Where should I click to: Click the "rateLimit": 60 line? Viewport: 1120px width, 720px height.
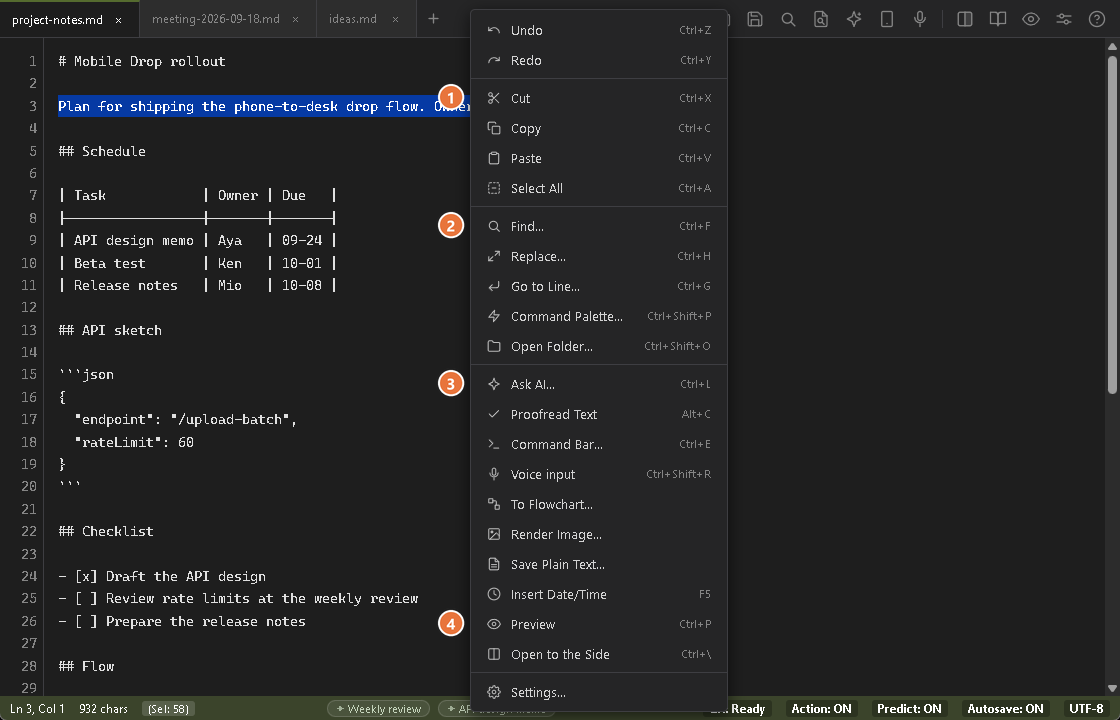134,442
